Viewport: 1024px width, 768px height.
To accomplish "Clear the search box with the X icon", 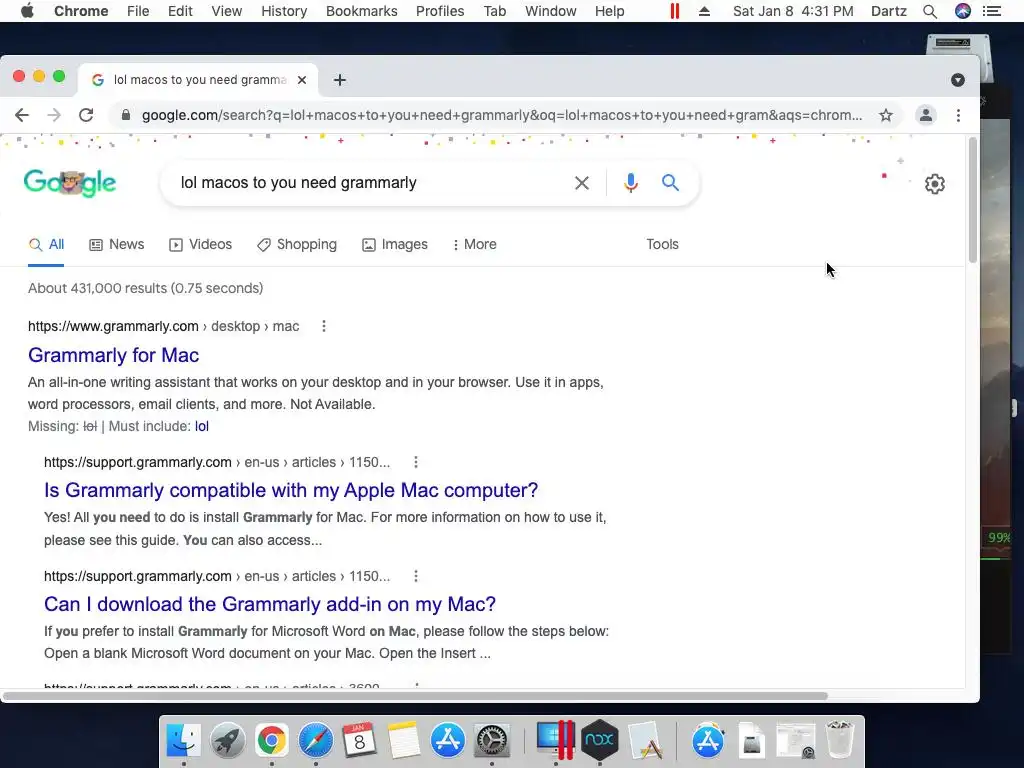I will [581, 183].
